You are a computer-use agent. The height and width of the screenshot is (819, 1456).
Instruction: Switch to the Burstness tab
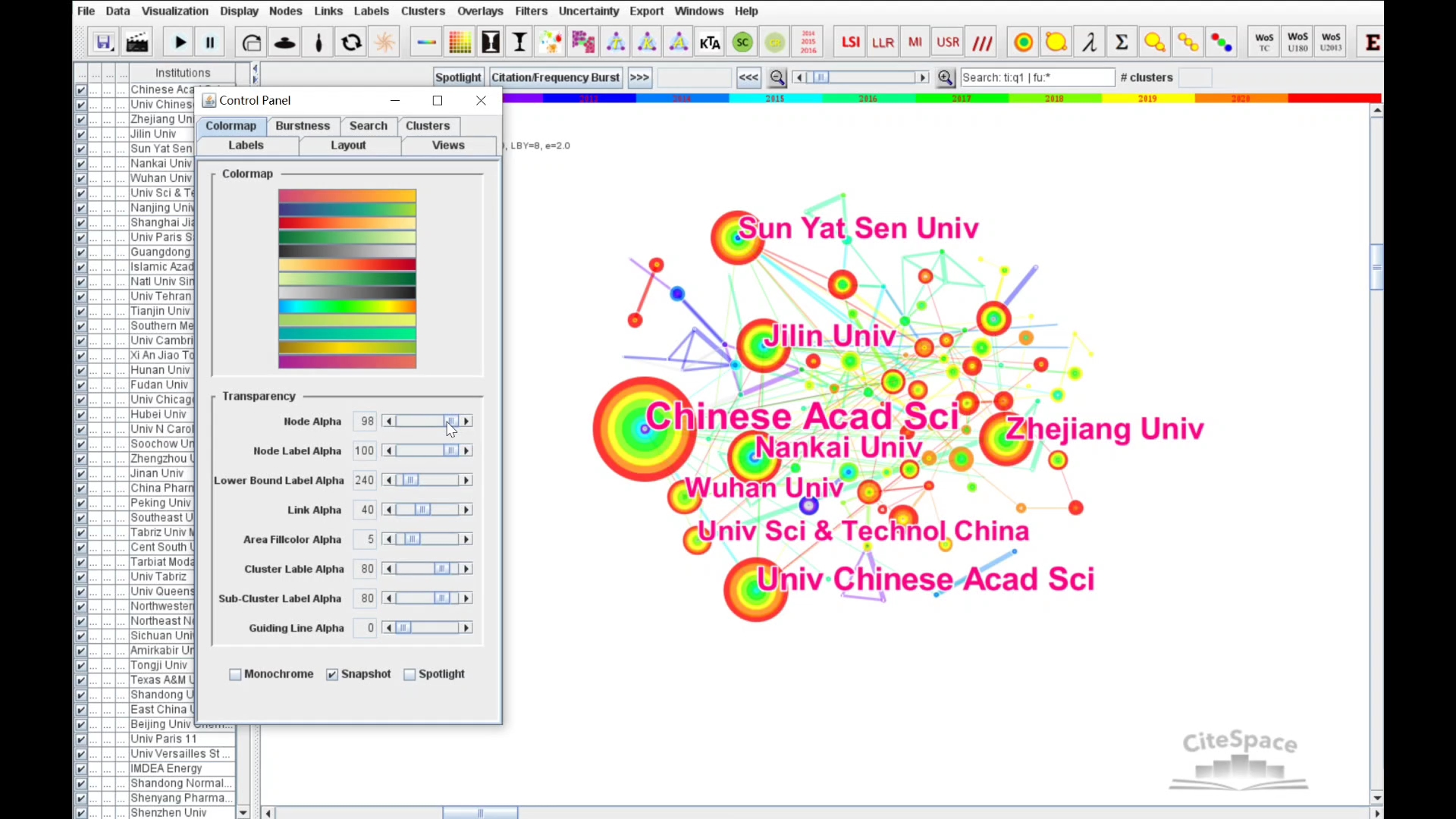(303, 125)
